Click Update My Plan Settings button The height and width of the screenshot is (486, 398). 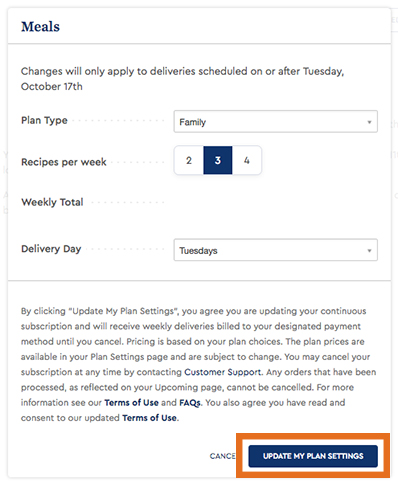[x=313, y=456]
